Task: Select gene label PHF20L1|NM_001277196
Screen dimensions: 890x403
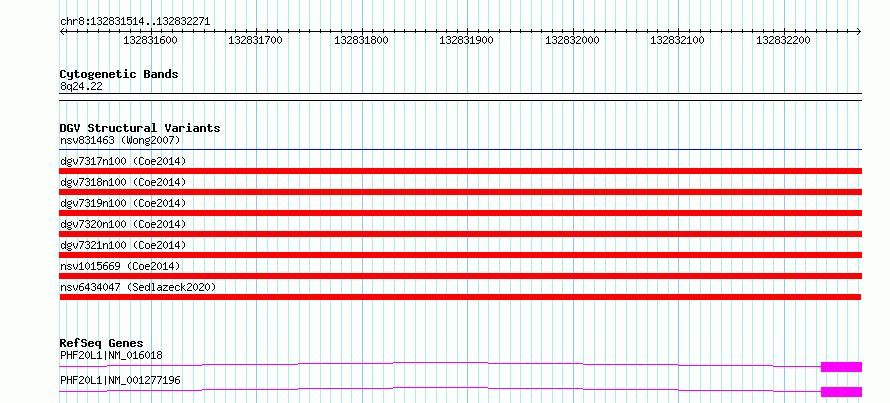Action: tap(120, 380)
